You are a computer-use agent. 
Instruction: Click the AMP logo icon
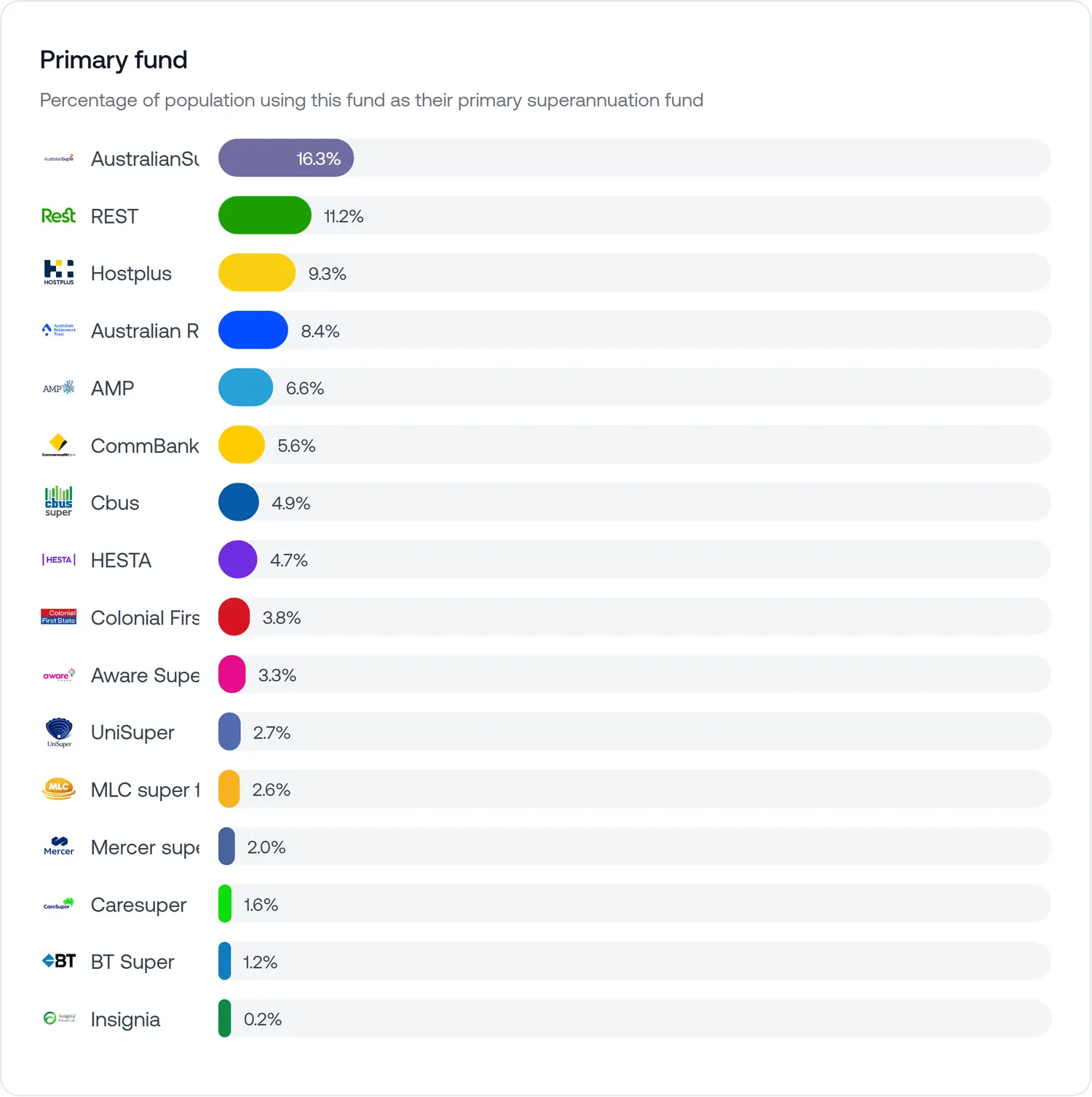click(x=58, y=388)
